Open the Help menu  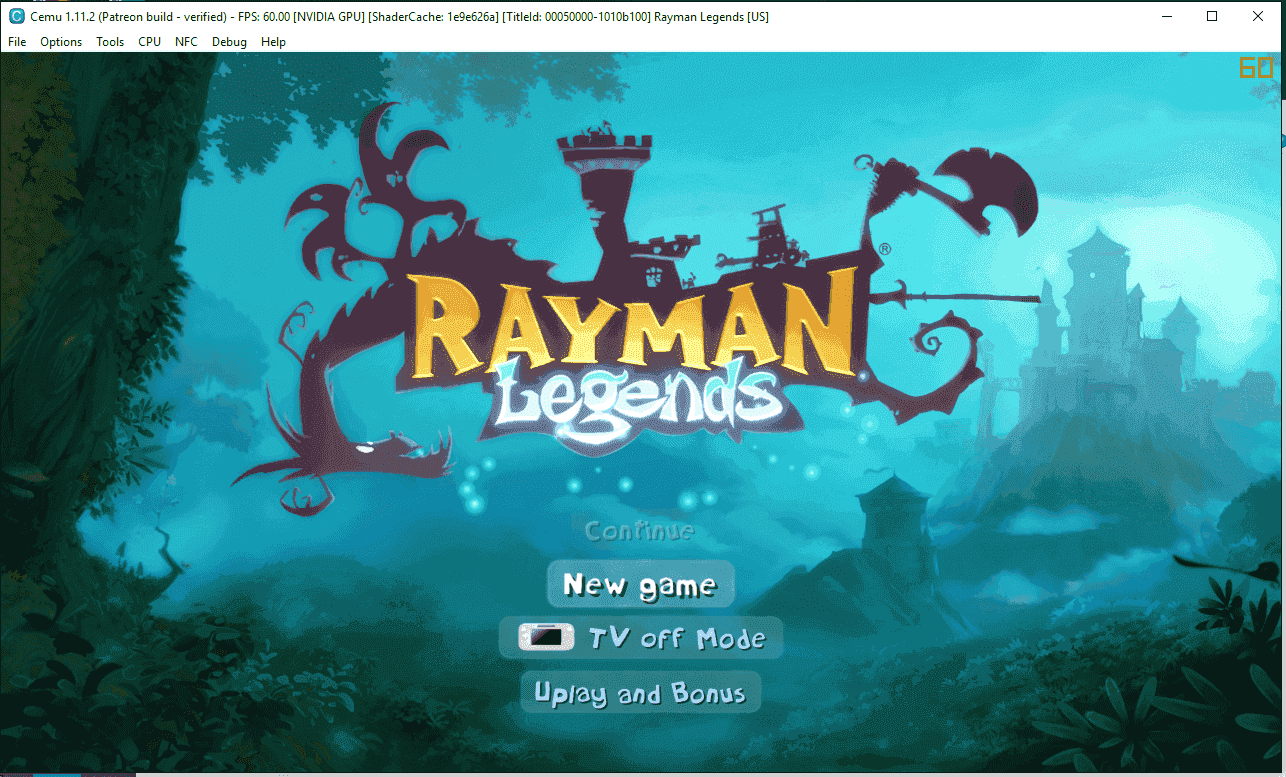click(273, 42)
